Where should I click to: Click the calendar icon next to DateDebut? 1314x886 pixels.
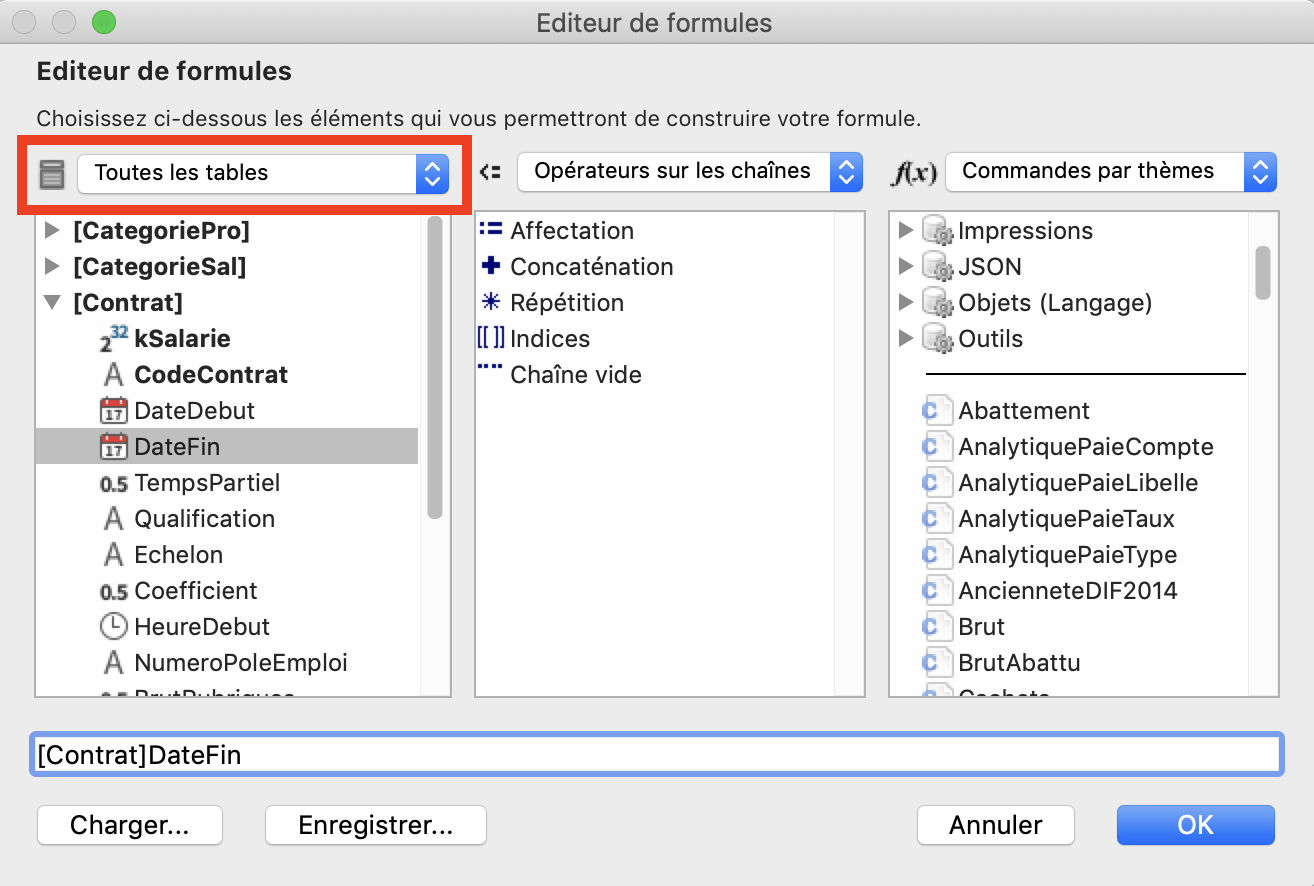coord(114,411)
